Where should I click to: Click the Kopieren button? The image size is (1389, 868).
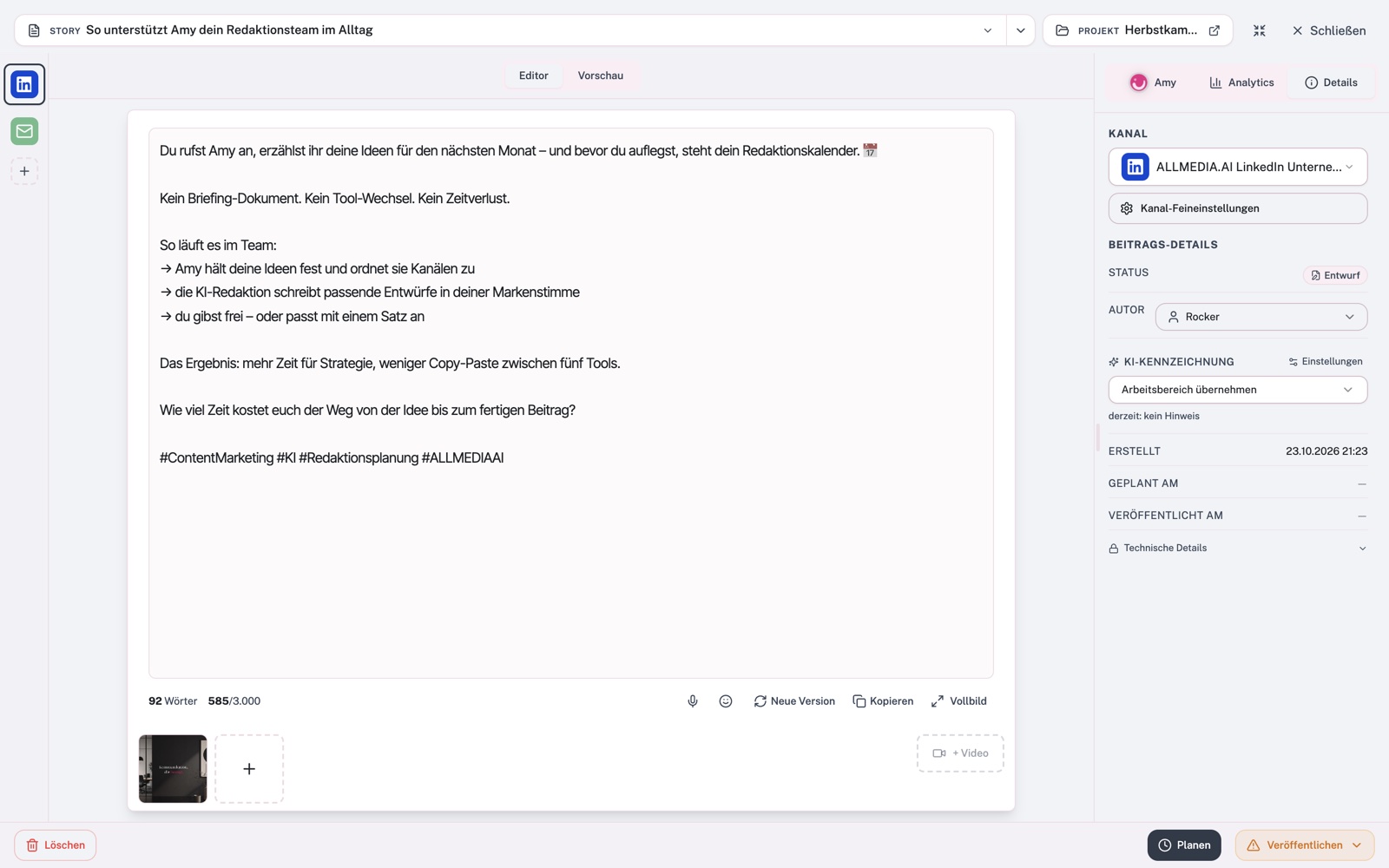pos(883,701)
